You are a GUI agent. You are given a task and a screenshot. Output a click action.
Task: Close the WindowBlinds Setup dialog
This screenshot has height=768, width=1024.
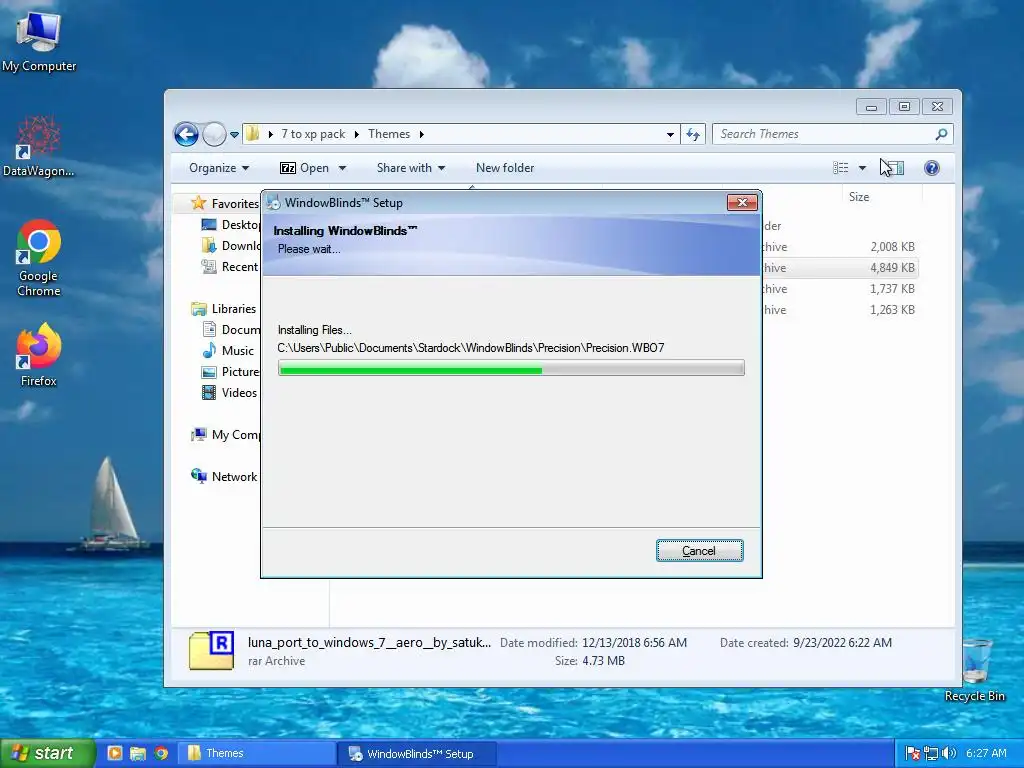point(742,202)
